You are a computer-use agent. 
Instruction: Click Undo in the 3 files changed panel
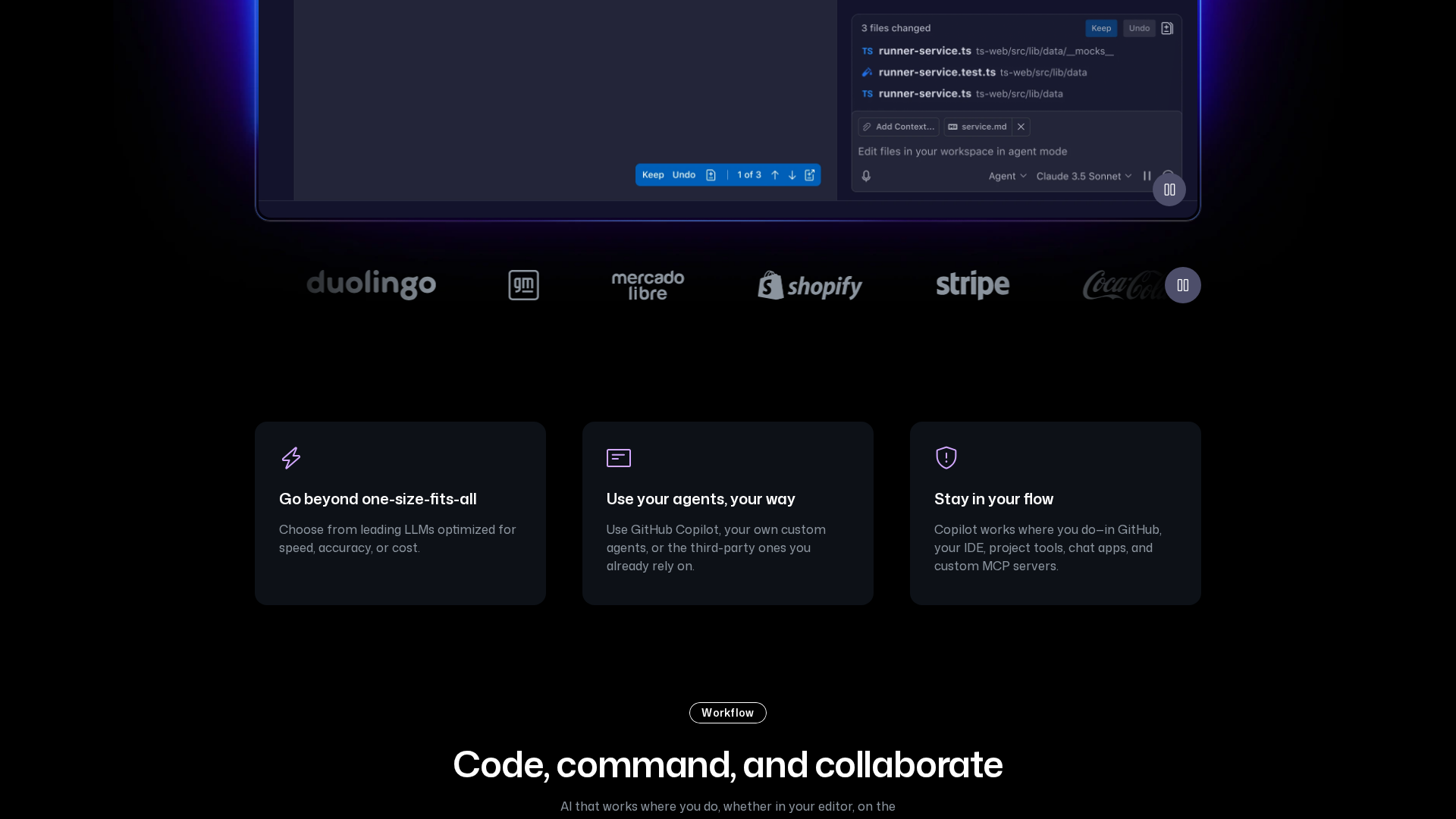coord(1139,28)
